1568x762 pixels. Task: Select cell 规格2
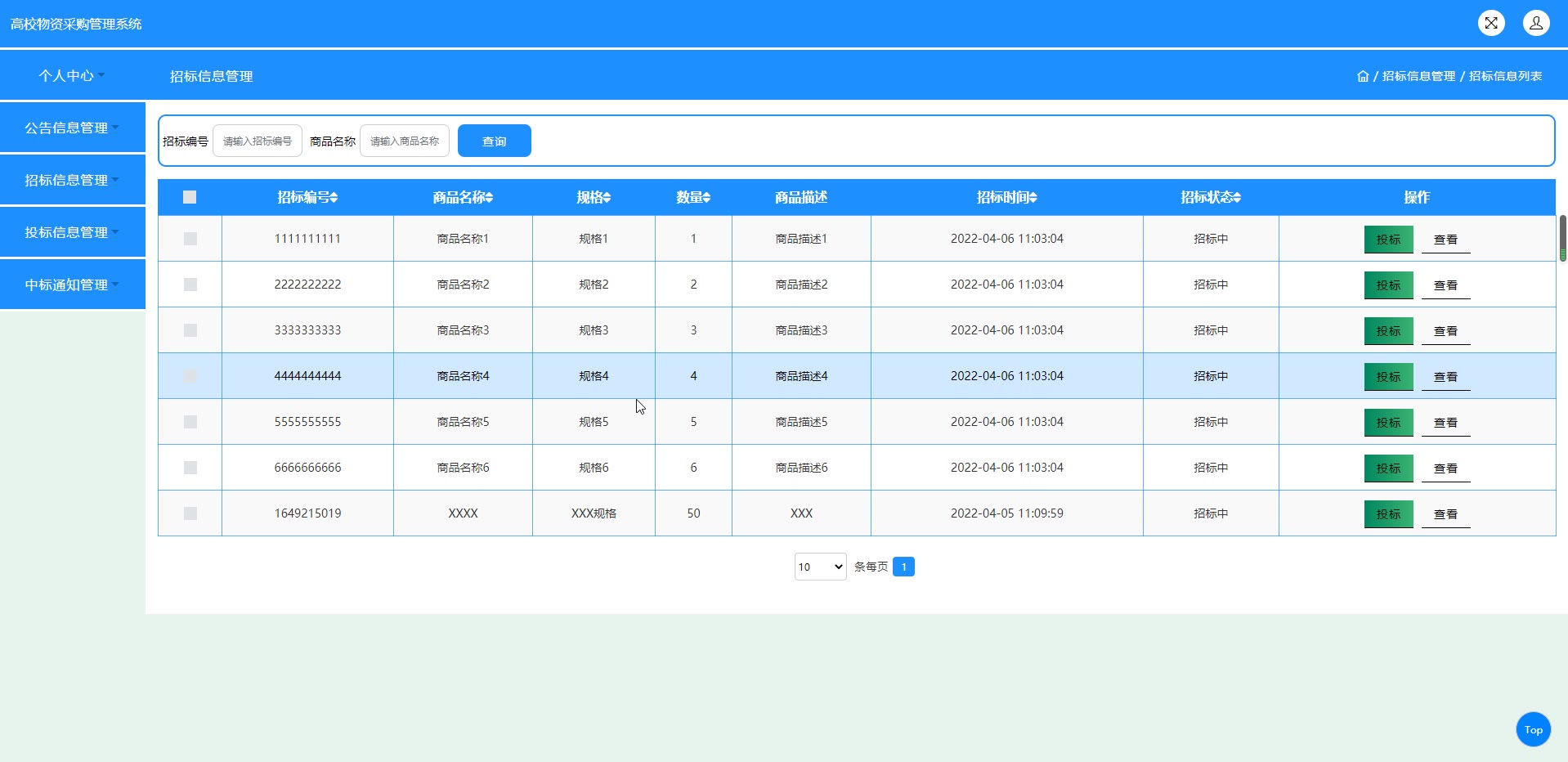tap(594, 285)
